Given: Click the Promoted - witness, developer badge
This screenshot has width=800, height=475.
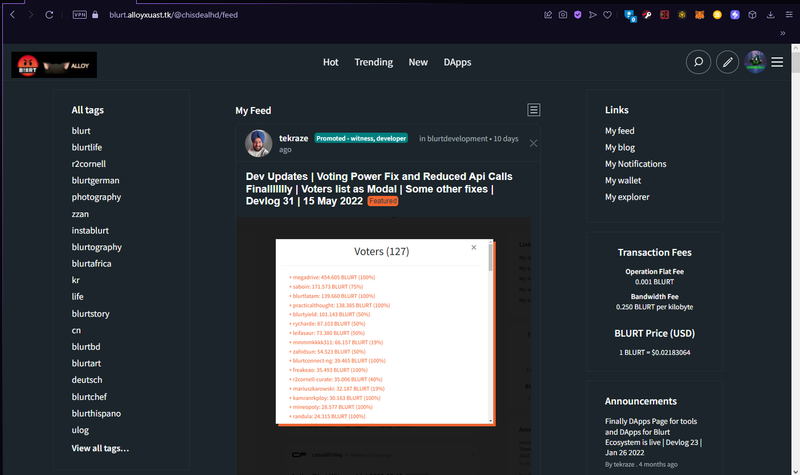Looking at the screenshot, I should point(361,138).
